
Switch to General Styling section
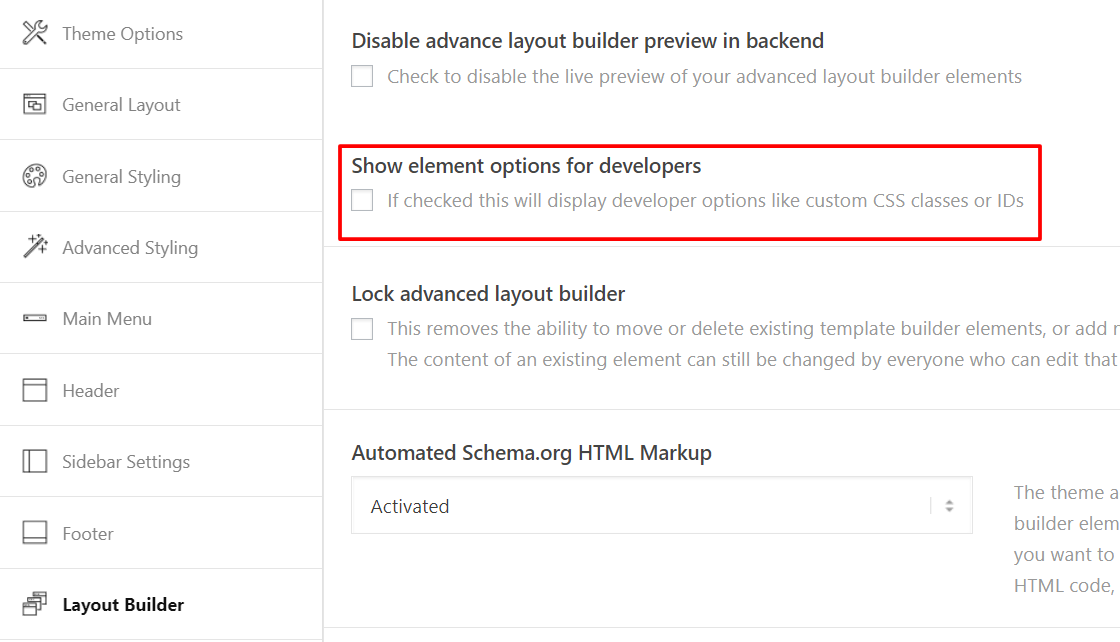(121, 177)
